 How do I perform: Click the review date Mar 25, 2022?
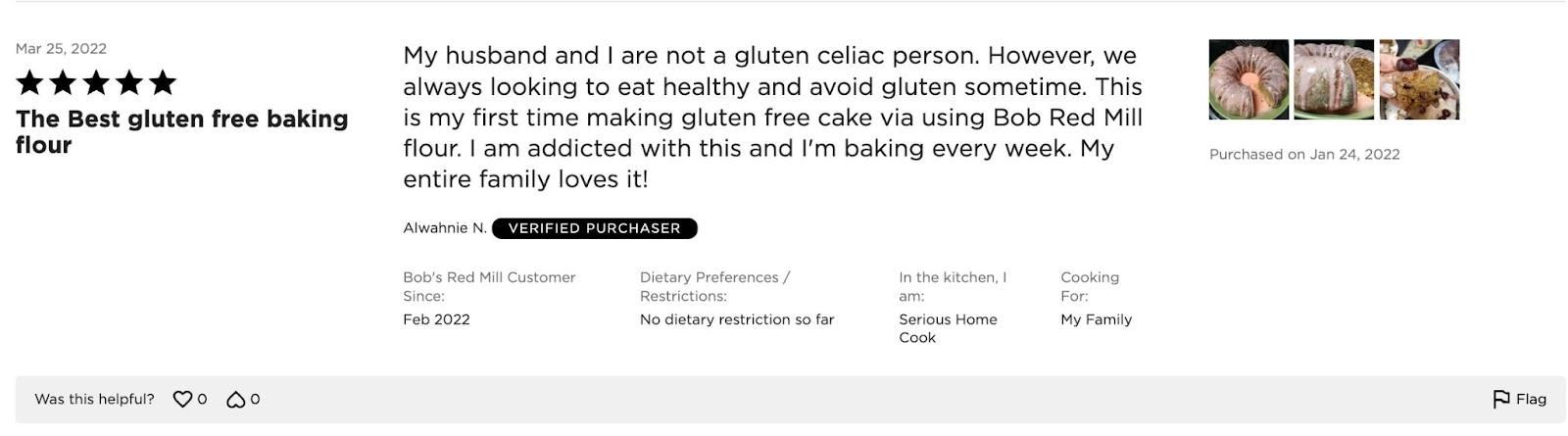[61, 48]
